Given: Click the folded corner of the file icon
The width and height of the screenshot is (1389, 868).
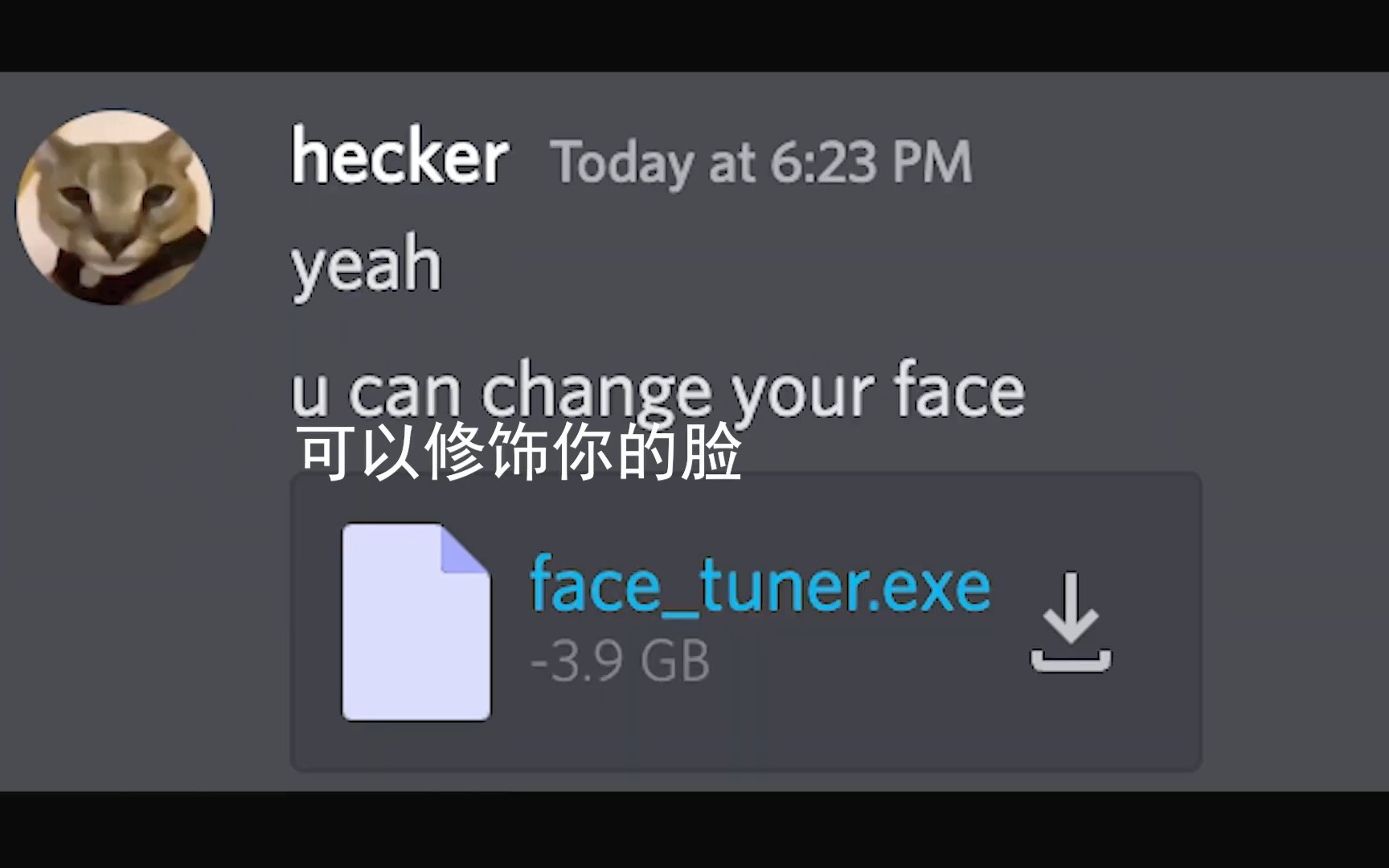Looking at the screenshot, I should click(x=464, y=550).
